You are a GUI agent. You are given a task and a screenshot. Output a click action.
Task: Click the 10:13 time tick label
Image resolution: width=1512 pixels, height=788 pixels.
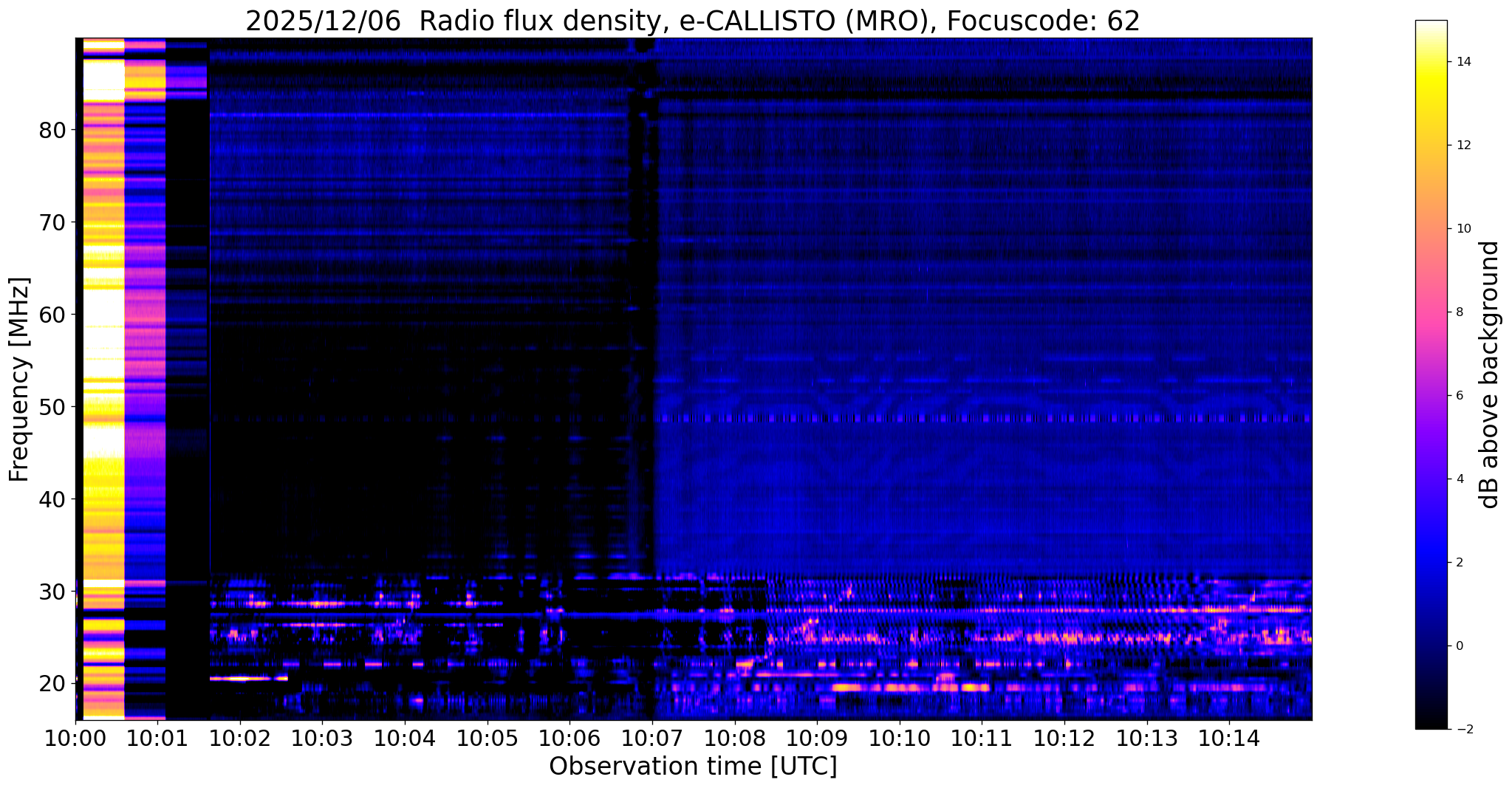click(1146, 738)
